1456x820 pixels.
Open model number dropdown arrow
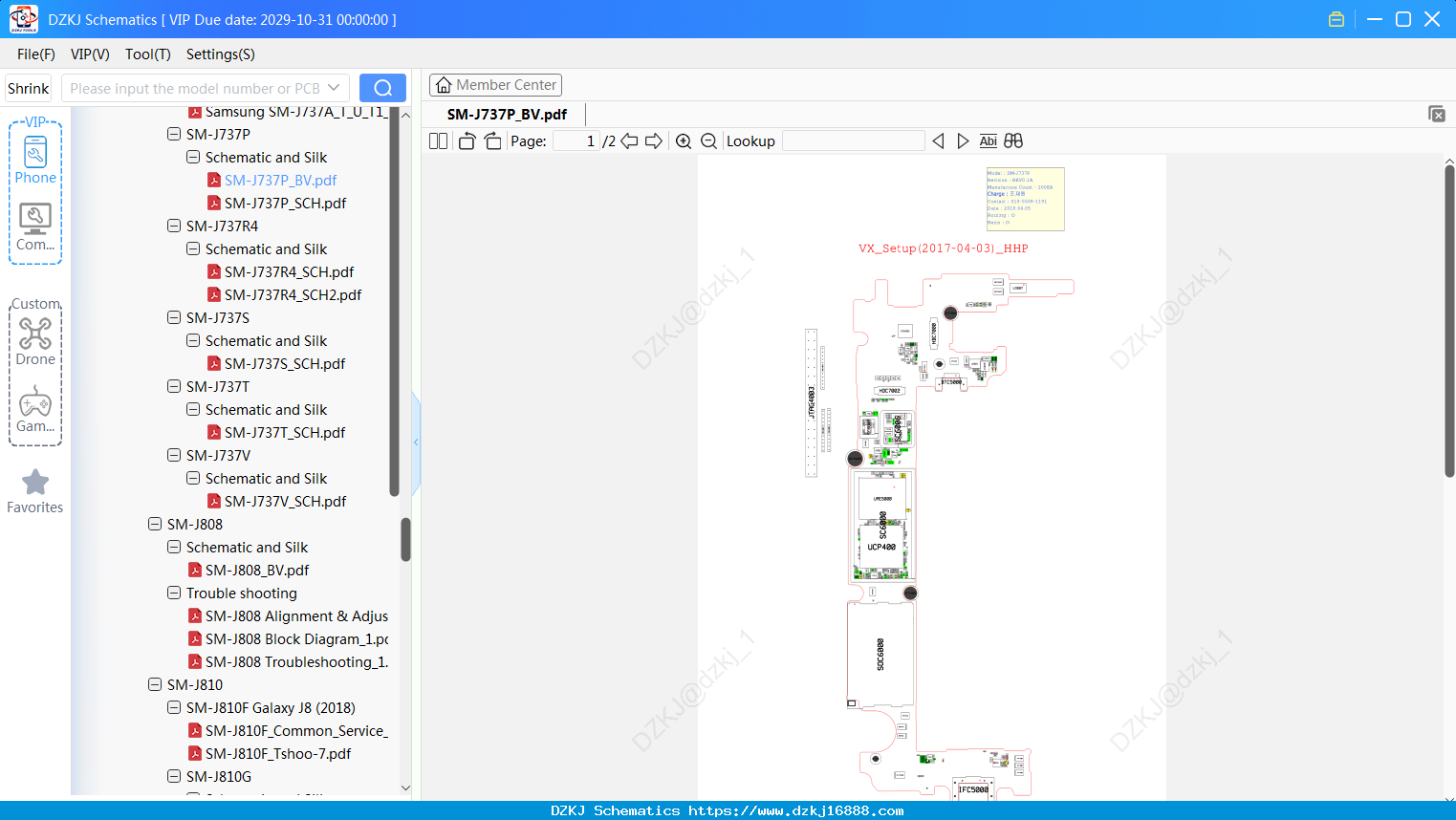click(334, 88)
